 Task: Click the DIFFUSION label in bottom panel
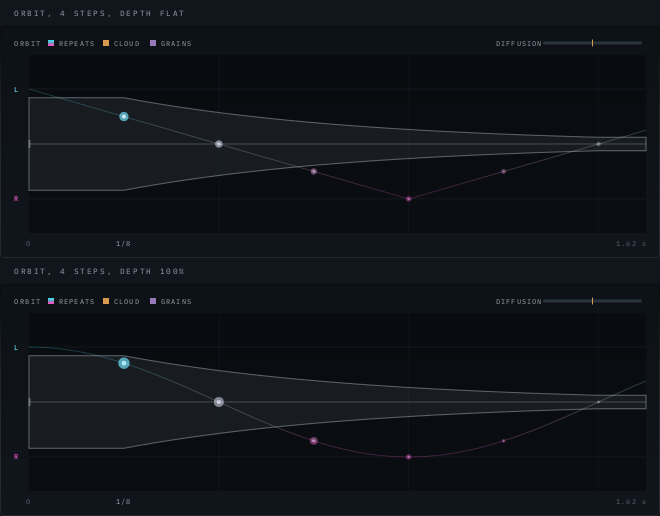click(x=519, y=301)
